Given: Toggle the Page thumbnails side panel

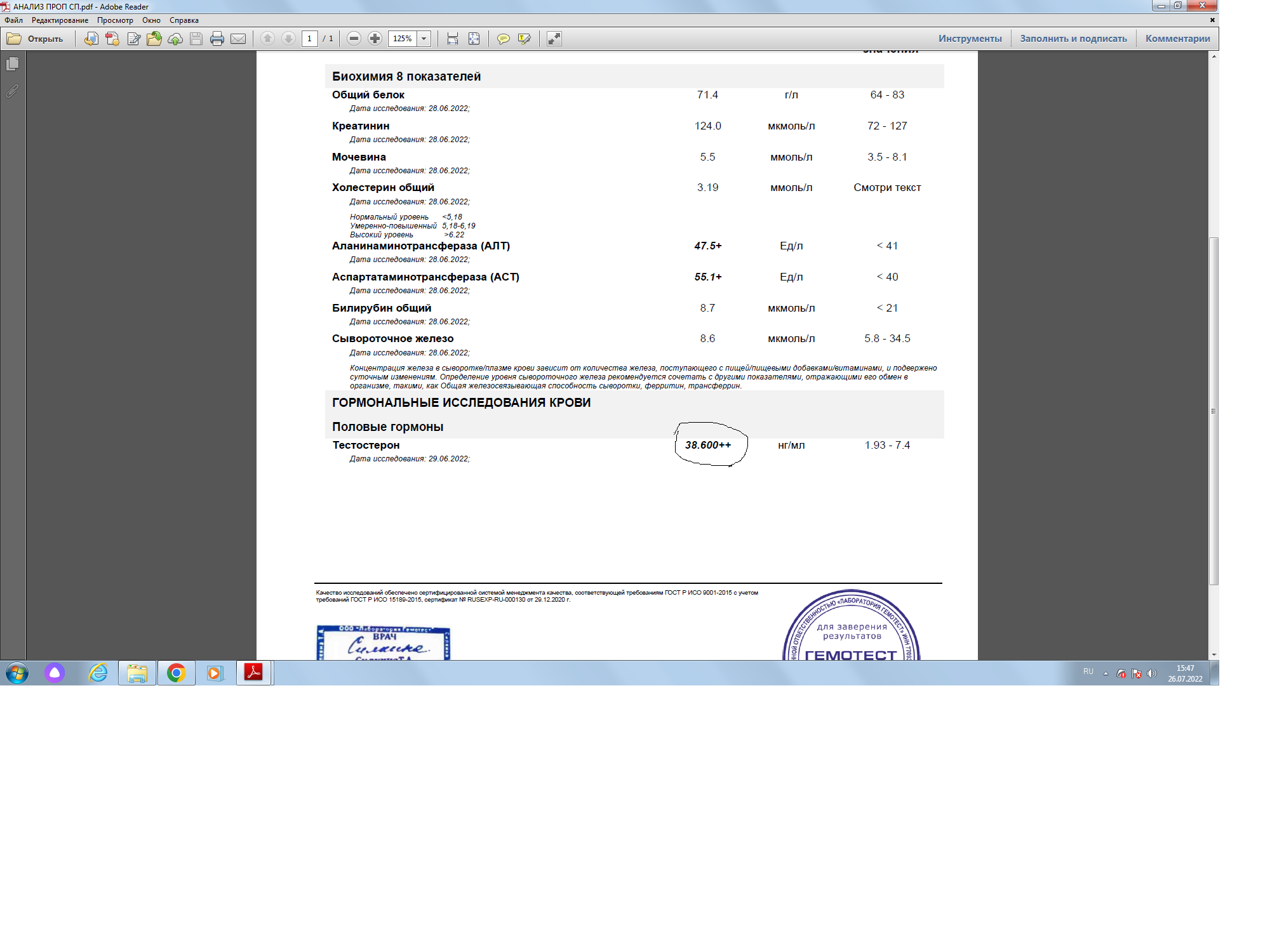Looking at the screenshot, I should pyautogui.click(x=12, y=64).
